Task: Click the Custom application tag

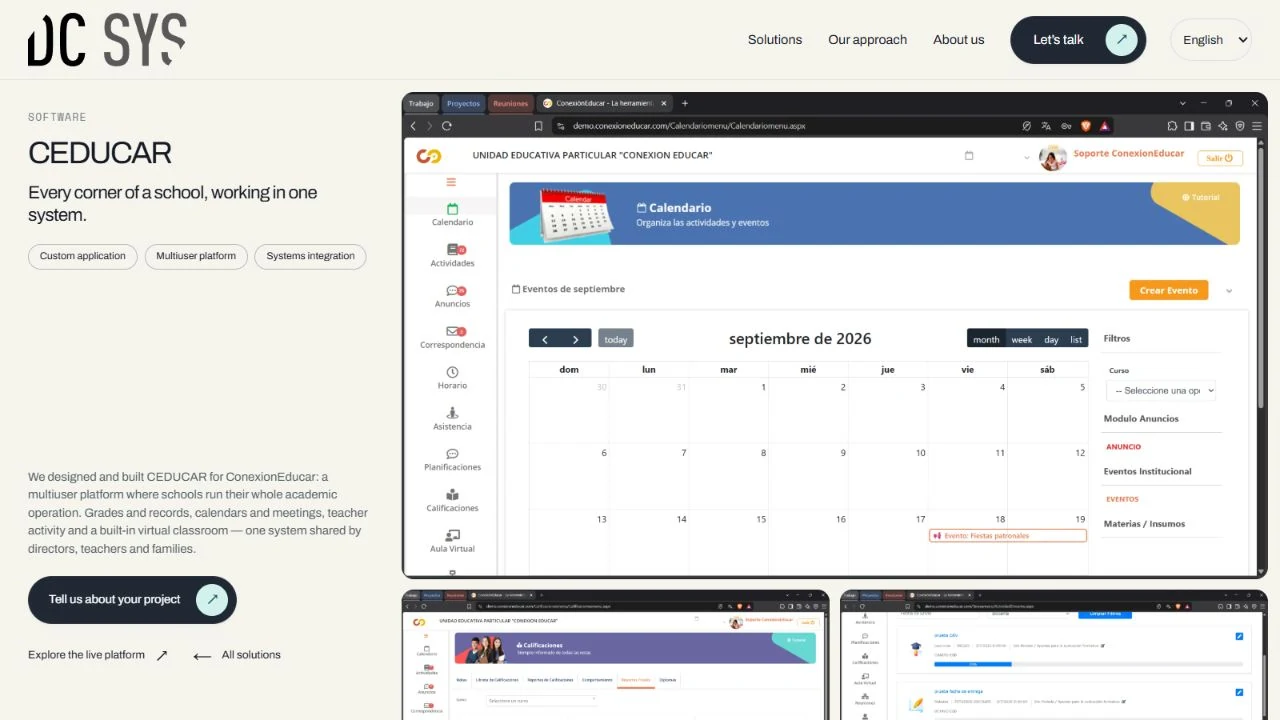Action: (83, 256)
